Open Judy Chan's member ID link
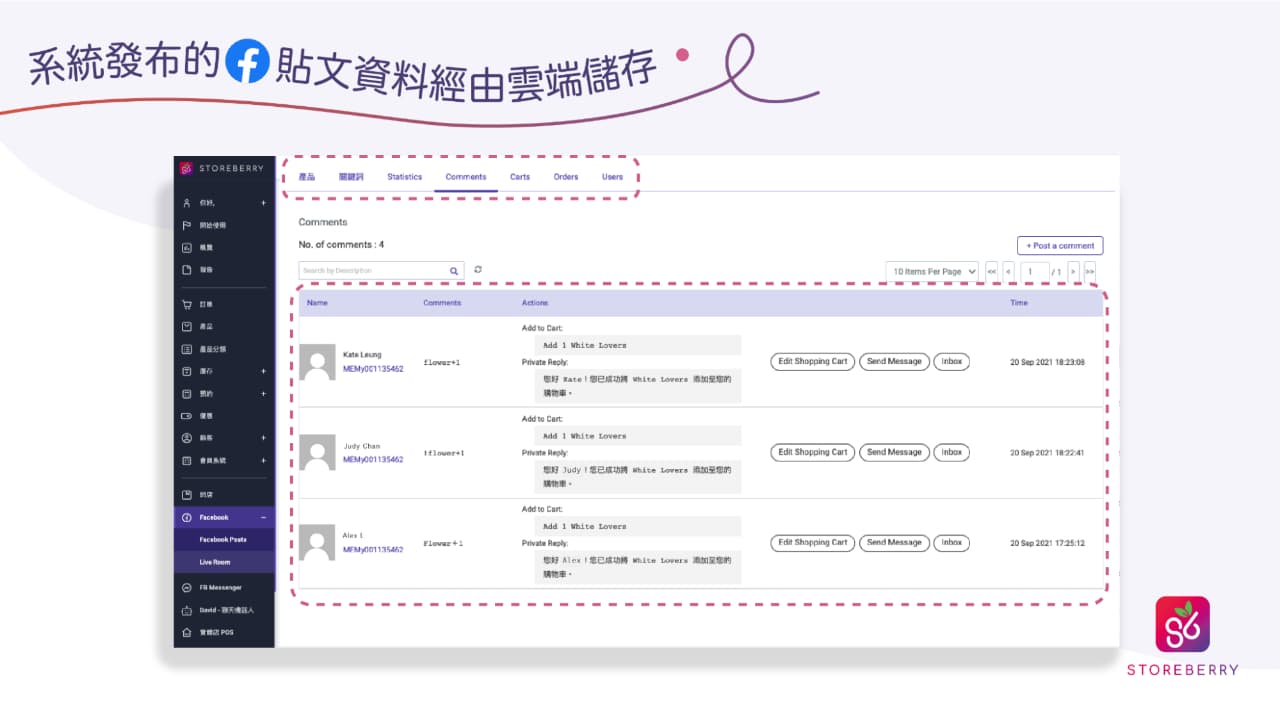1280x702 pixels. pyautogui.click(x=373, y=460)
